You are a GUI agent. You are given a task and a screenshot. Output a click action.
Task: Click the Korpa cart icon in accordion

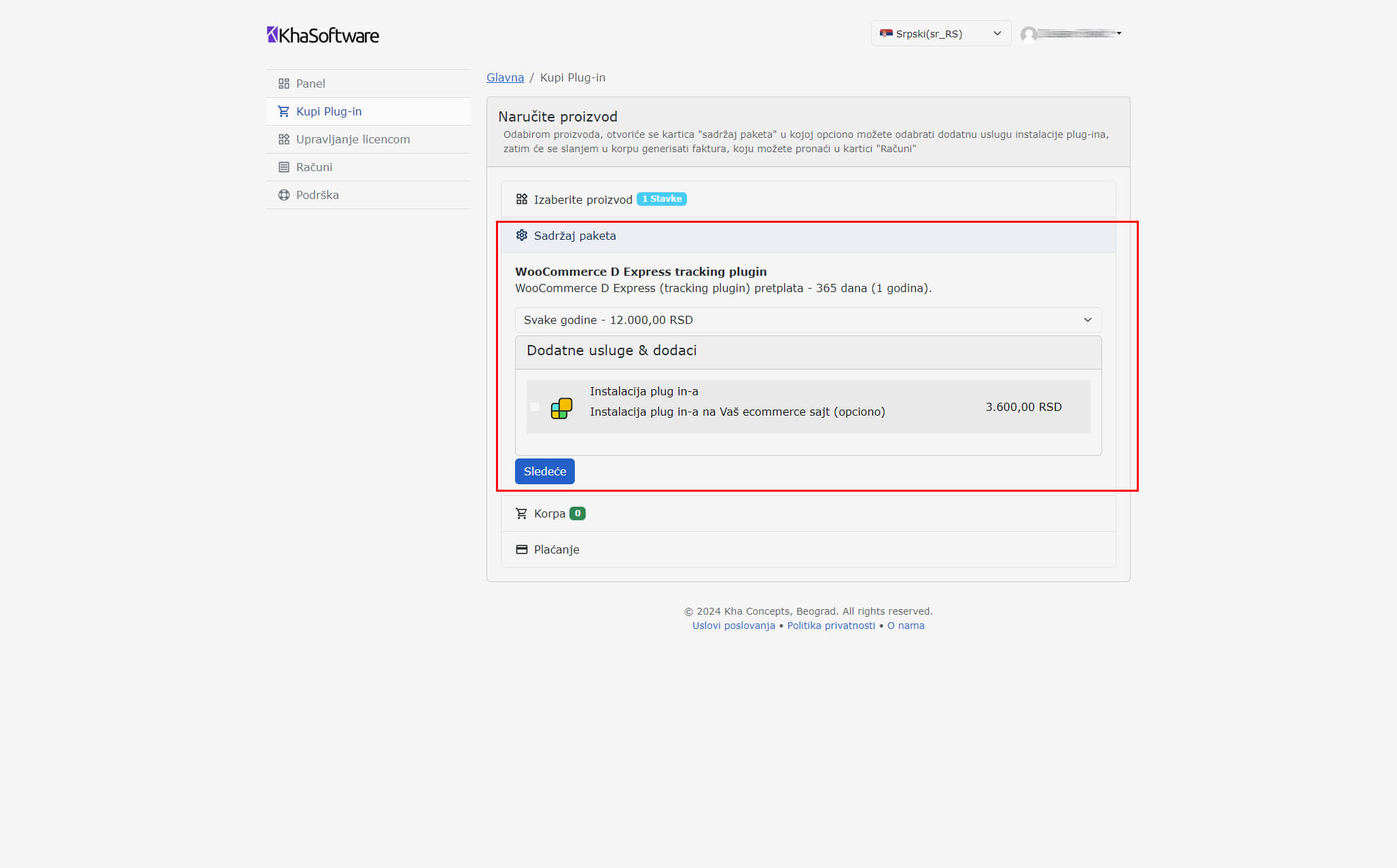click(522, 513)
